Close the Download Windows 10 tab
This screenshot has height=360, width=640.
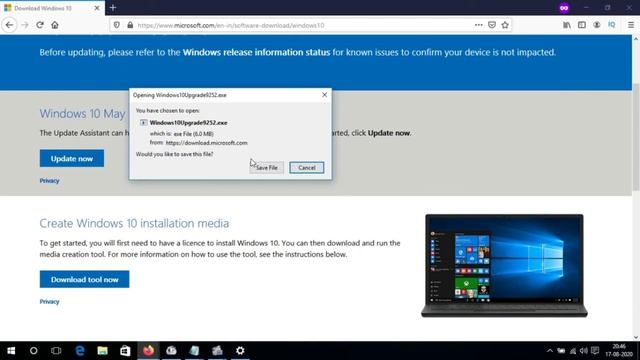click(x=97, y=8)
